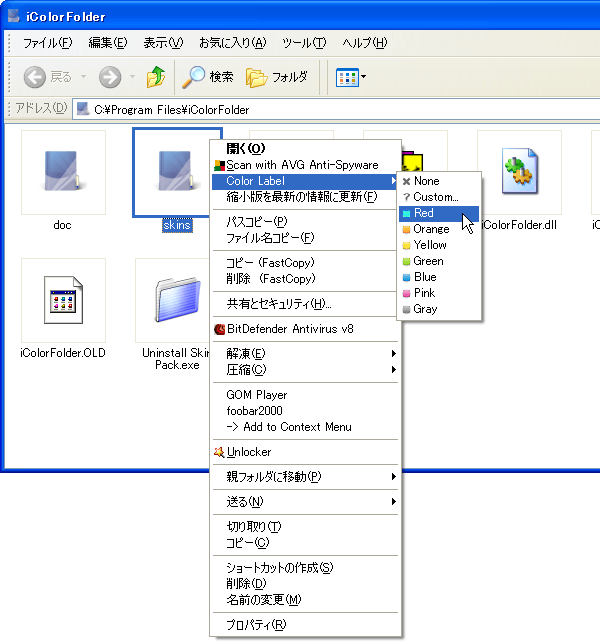Click 削除(D) menu entry
The width and height of the screenshot is (600, 642).
point(306,584)
